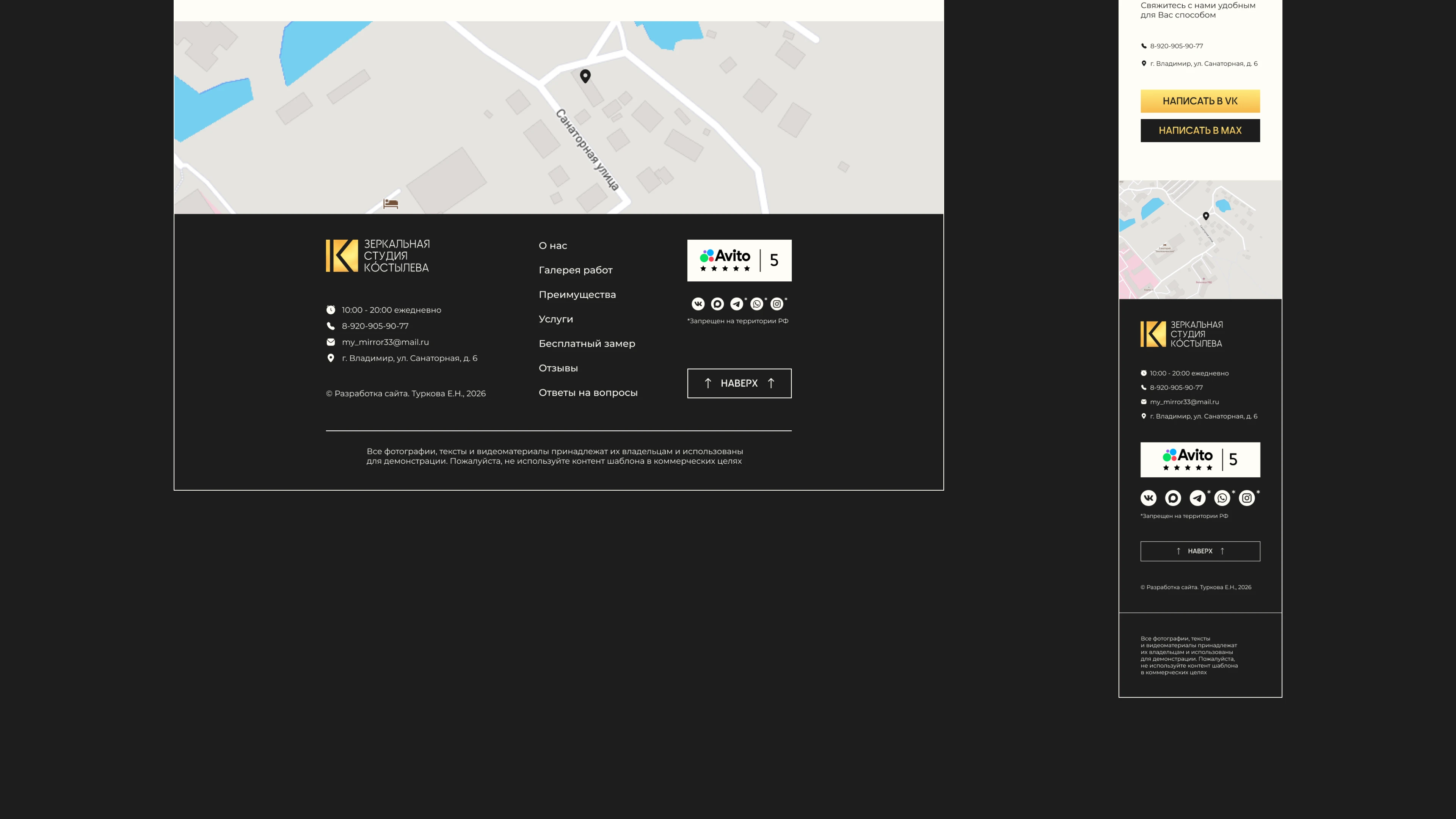The image size is (1456, 819).
Task: Open the Avito rating badge in the desktop footer
Action: [x=739, y=260]
